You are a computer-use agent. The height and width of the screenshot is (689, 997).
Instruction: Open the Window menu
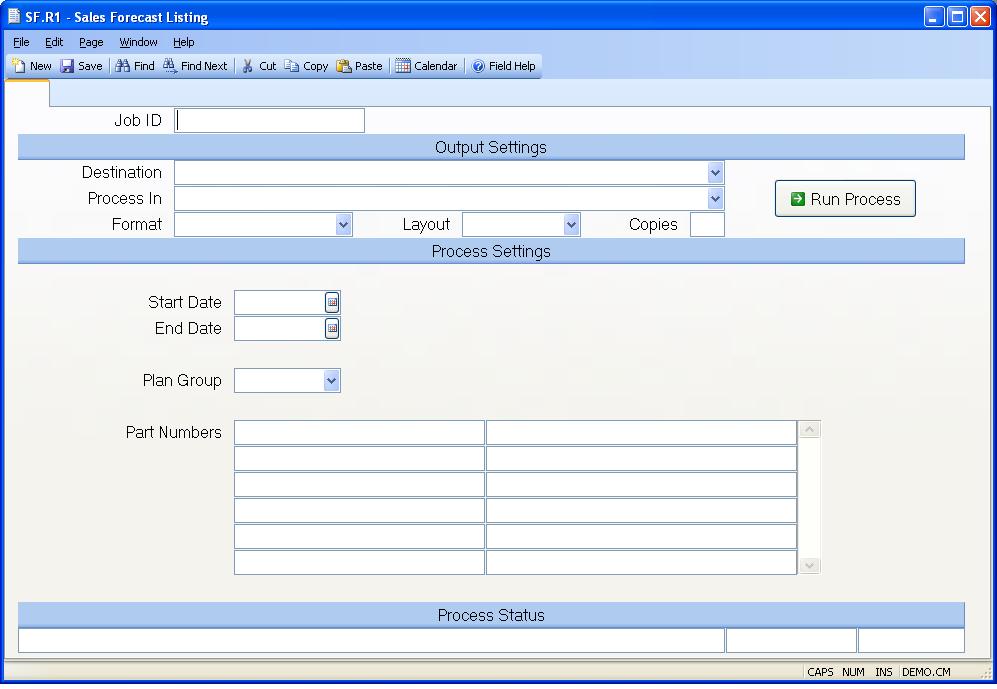tap(139, 42)
